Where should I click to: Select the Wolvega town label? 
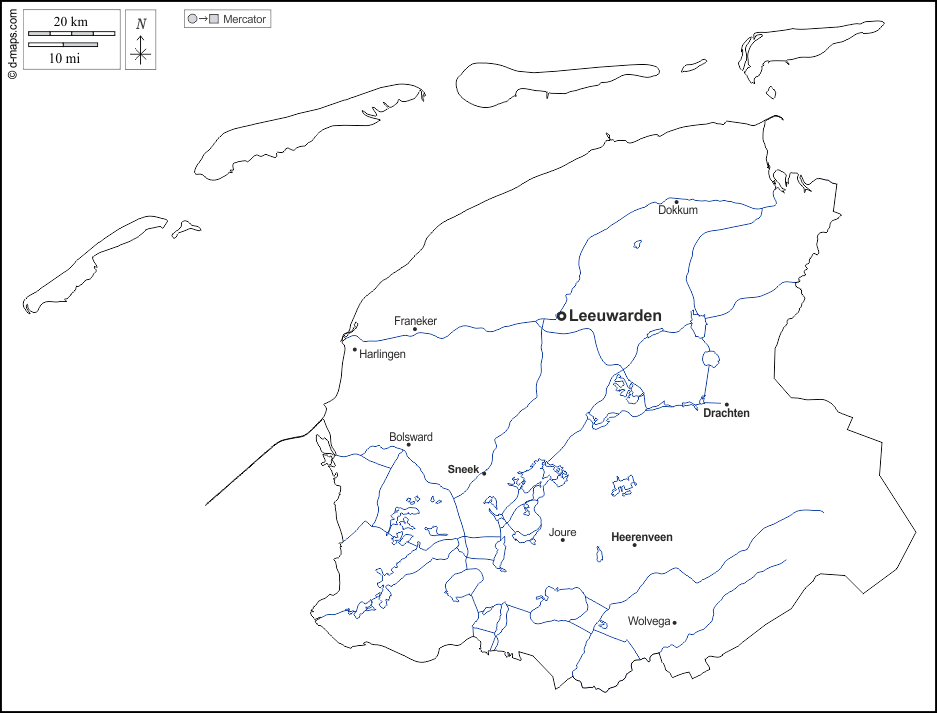tap(649, 621)
